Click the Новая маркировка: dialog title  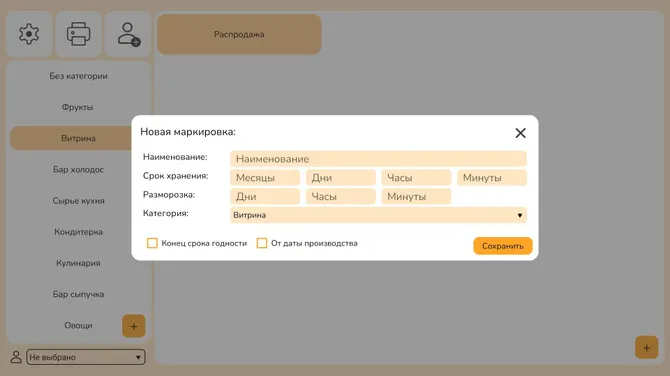[188, 132]
